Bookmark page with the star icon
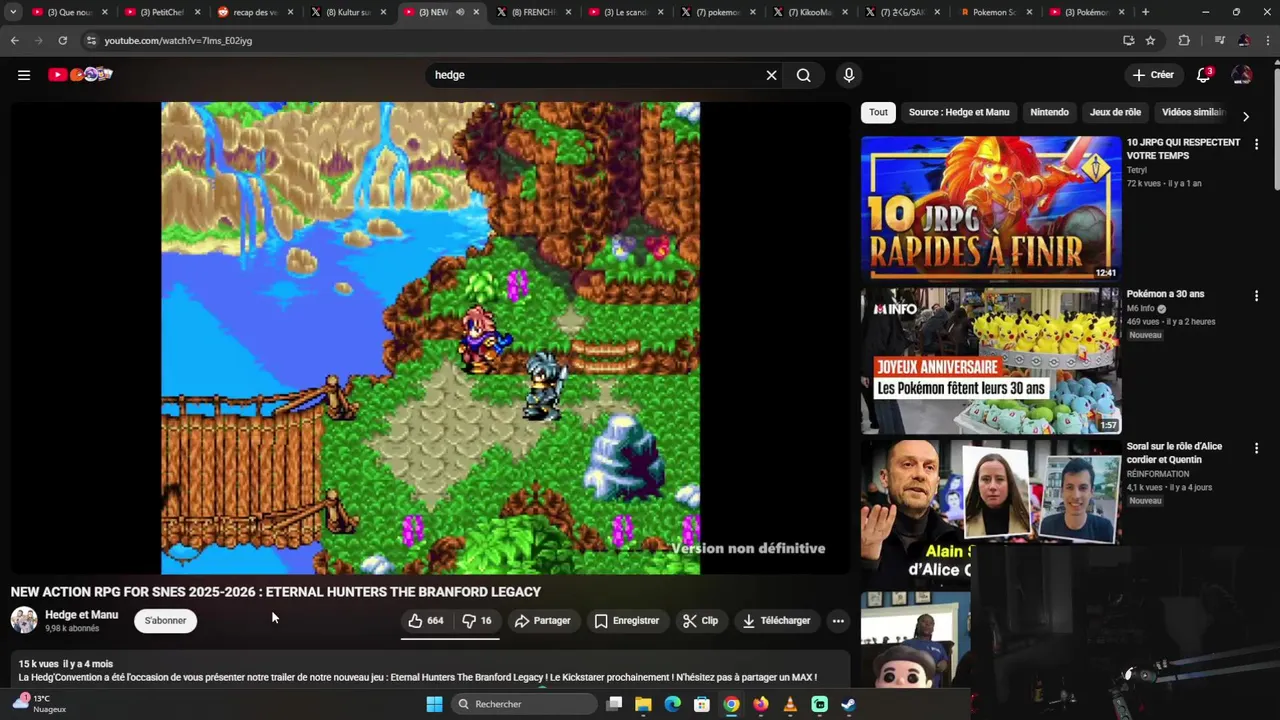This screenshot has height=720, width=1280. pos(1150,40)
